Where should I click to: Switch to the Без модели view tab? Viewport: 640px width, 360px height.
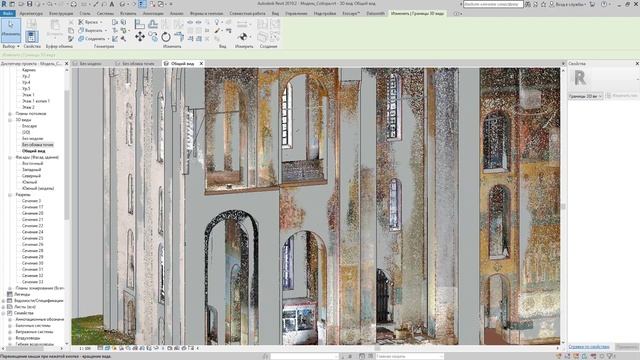tap(91, 64)
